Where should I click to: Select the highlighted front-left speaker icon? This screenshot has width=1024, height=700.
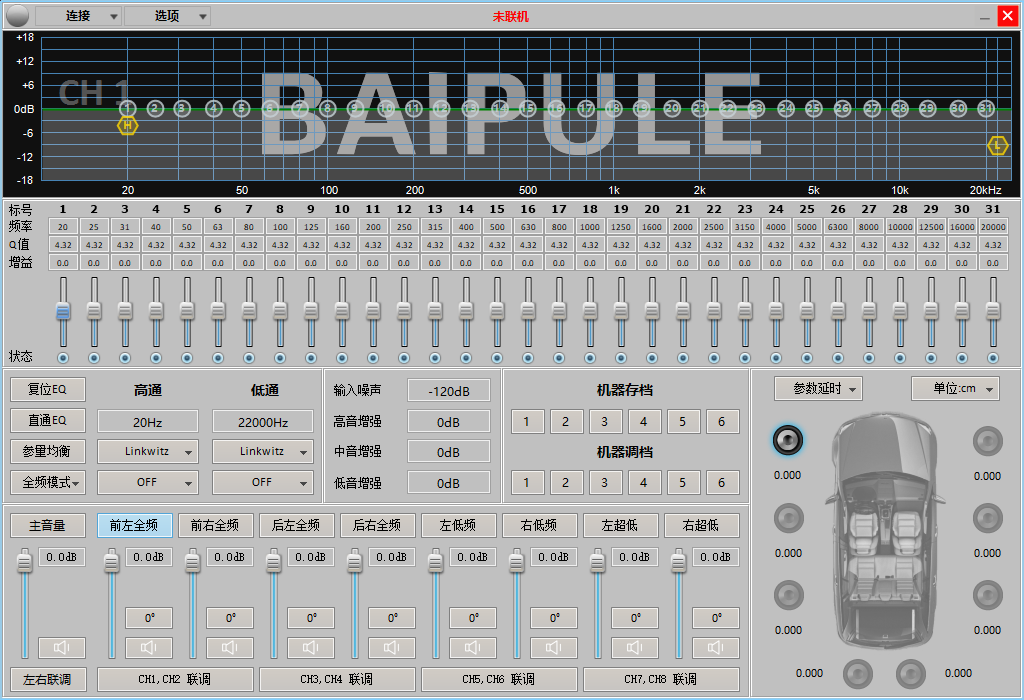pyautogui.click(x=788, y=441)
